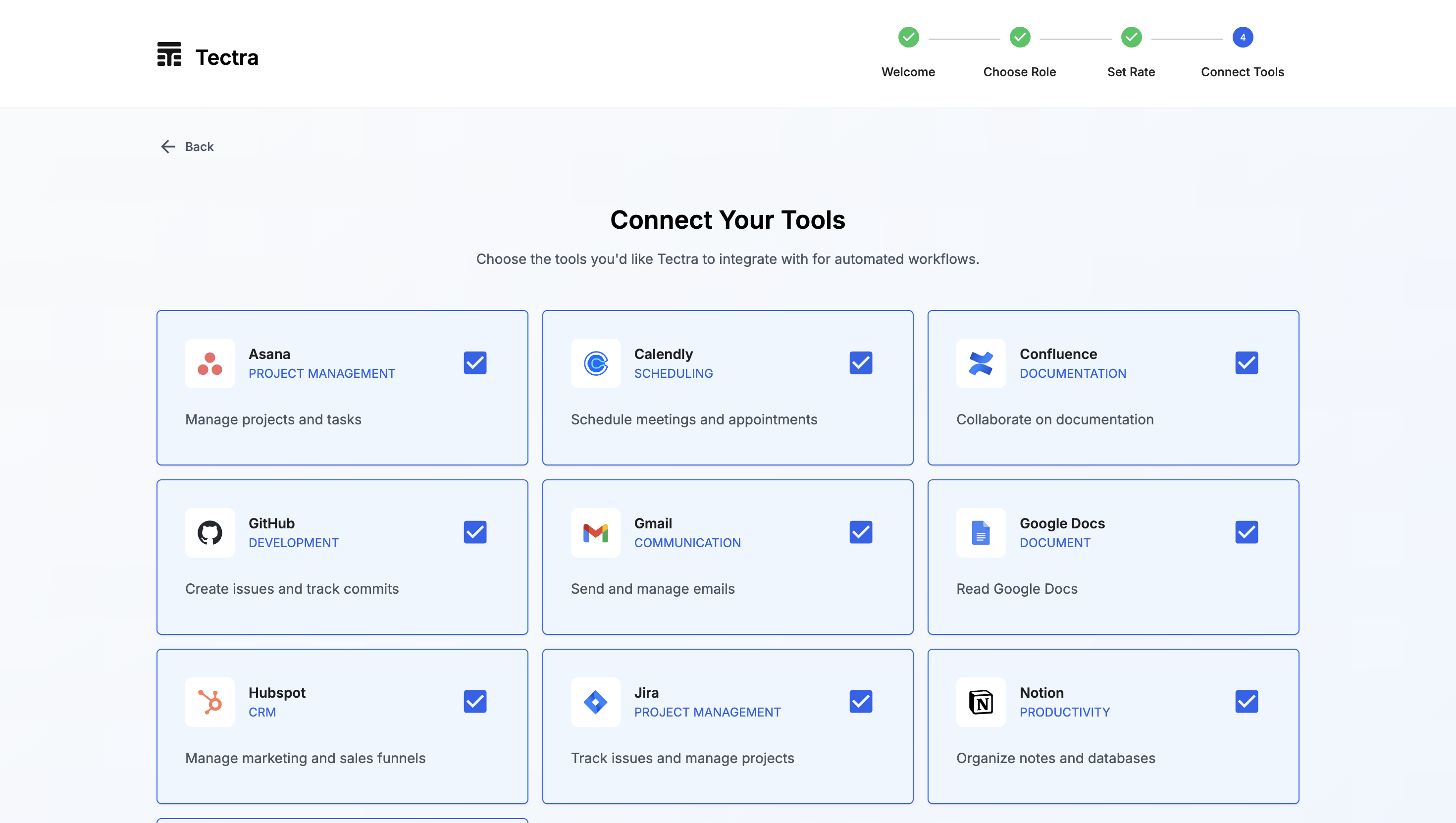Image resolution: width=1456 pixels, height=823 pixels.
Task: Deselect the GitHub checkbox
Action: [x=475, y=532]
